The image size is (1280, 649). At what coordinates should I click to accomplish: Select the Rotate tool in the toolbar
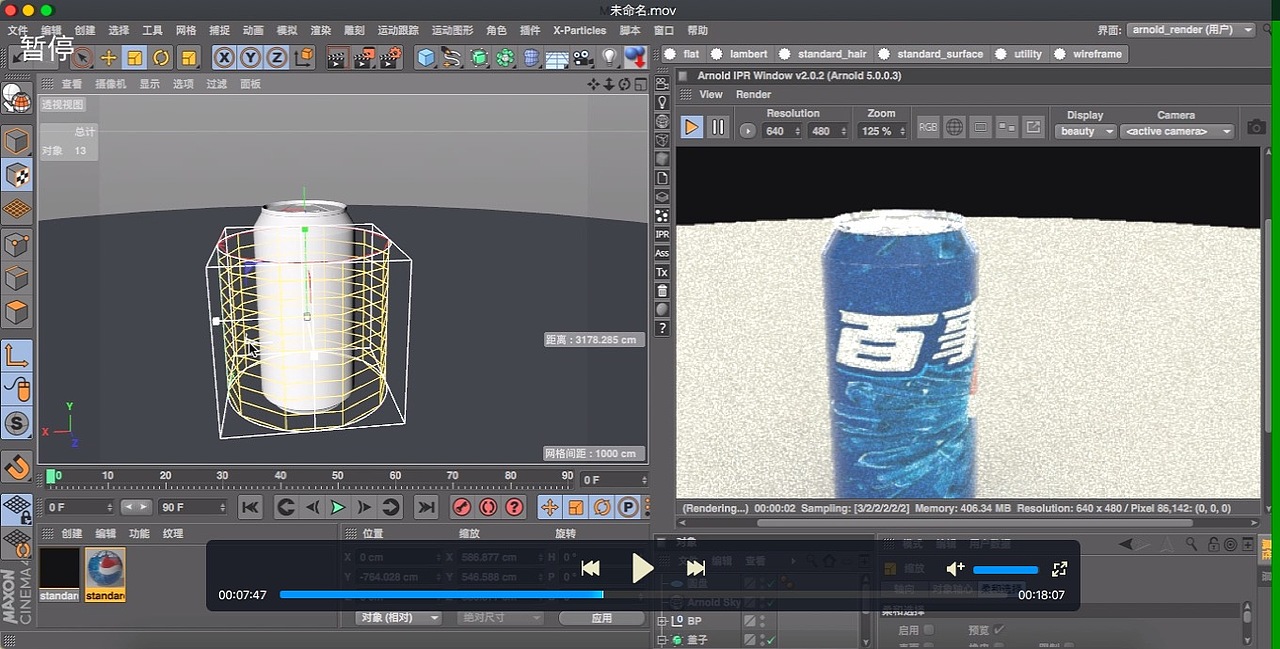point(159,57)
